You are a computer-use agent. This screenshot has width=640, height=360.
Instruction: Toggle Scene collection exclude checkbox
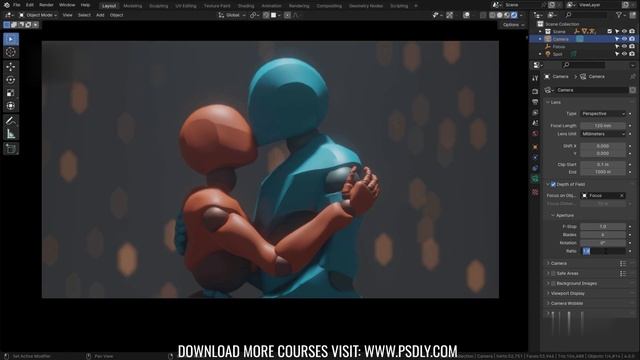tap(610, 31)
